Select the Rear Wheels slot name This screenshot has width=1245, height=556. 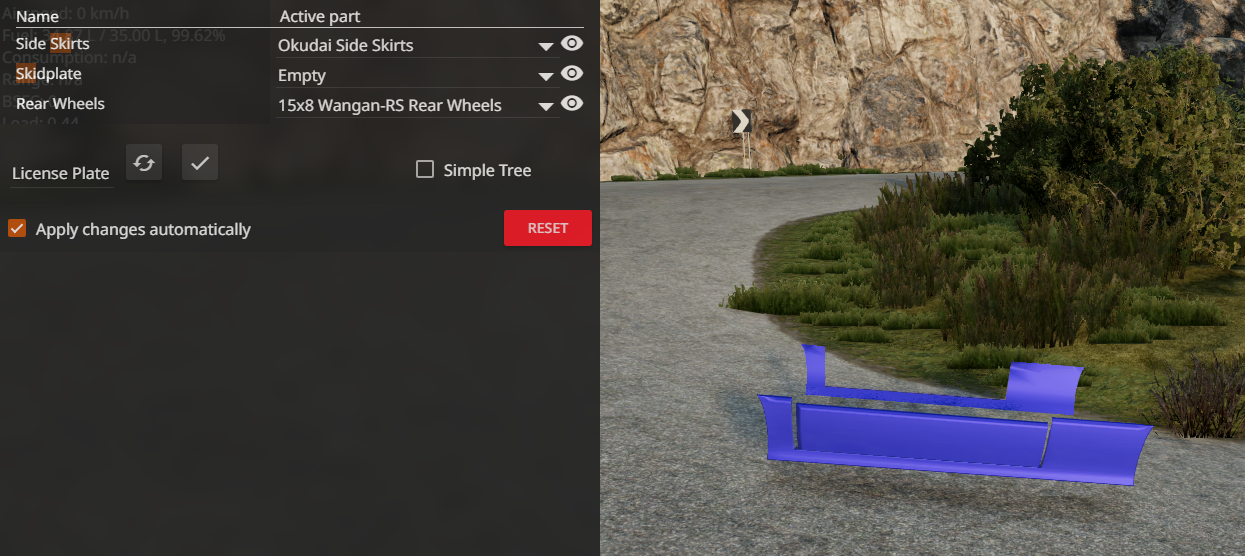tap(60, 103)
